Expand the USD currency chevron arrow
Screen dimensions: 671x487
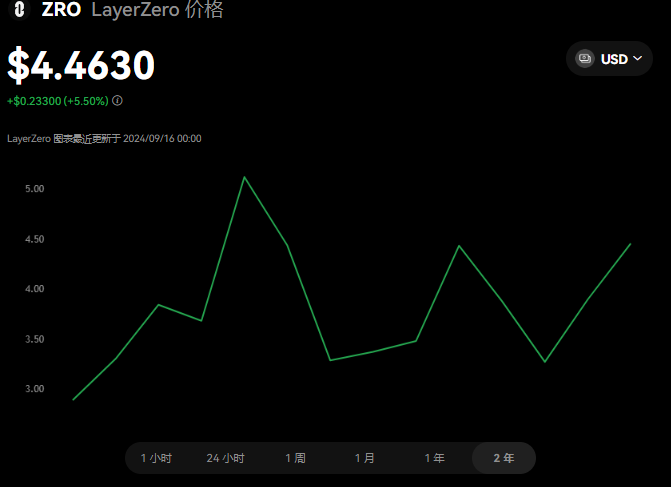click(638, 59)
